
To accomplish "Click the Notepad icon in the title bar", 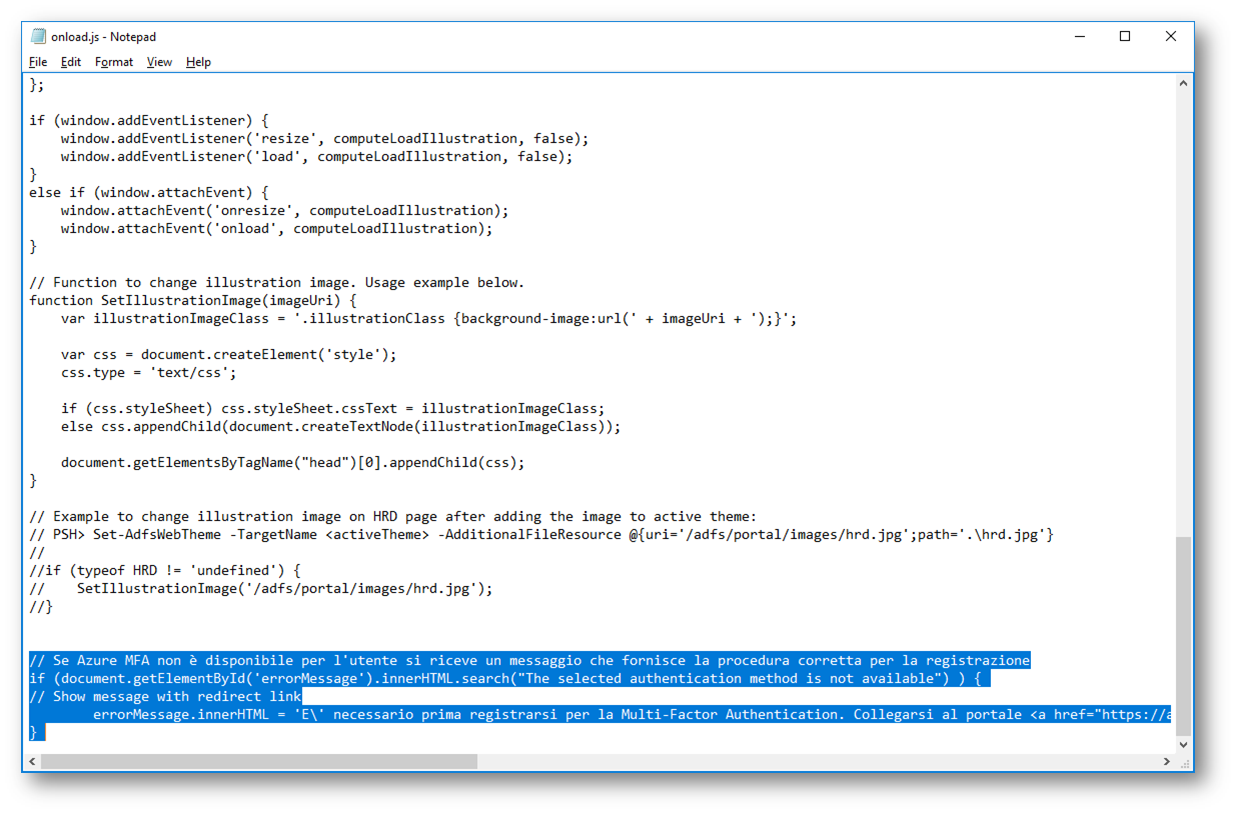I will (x=39, y=37).
